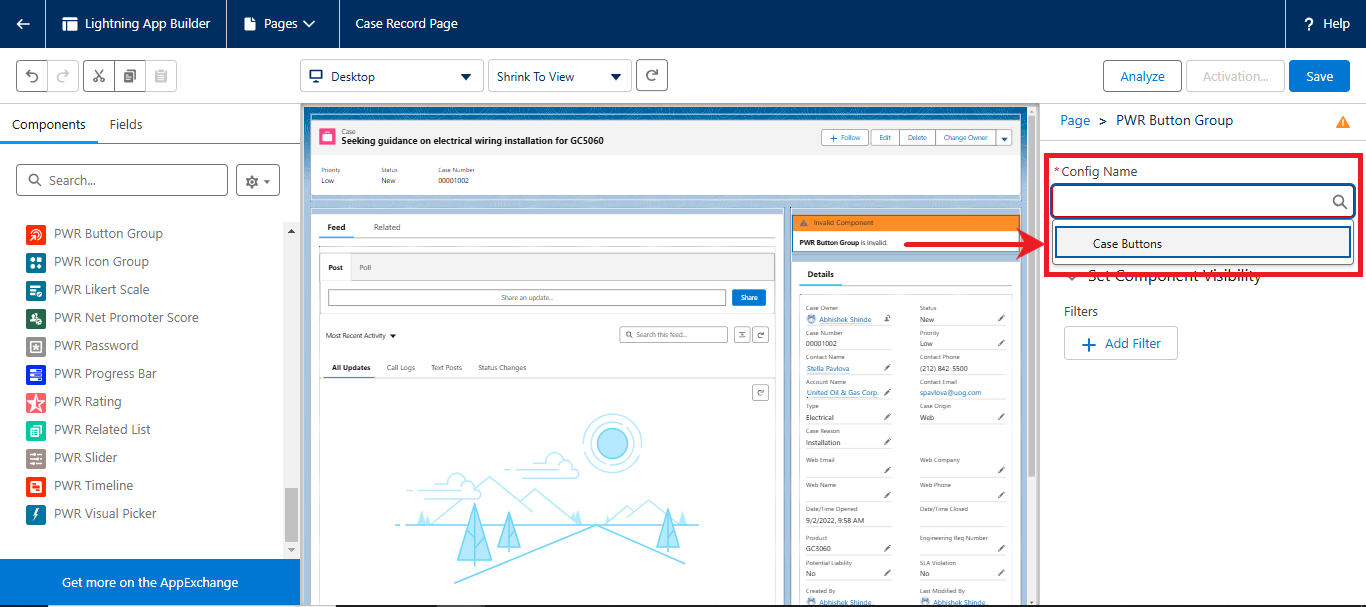Open the United Oil & Gas Corp. link
1366x607 pixels.
842,393
